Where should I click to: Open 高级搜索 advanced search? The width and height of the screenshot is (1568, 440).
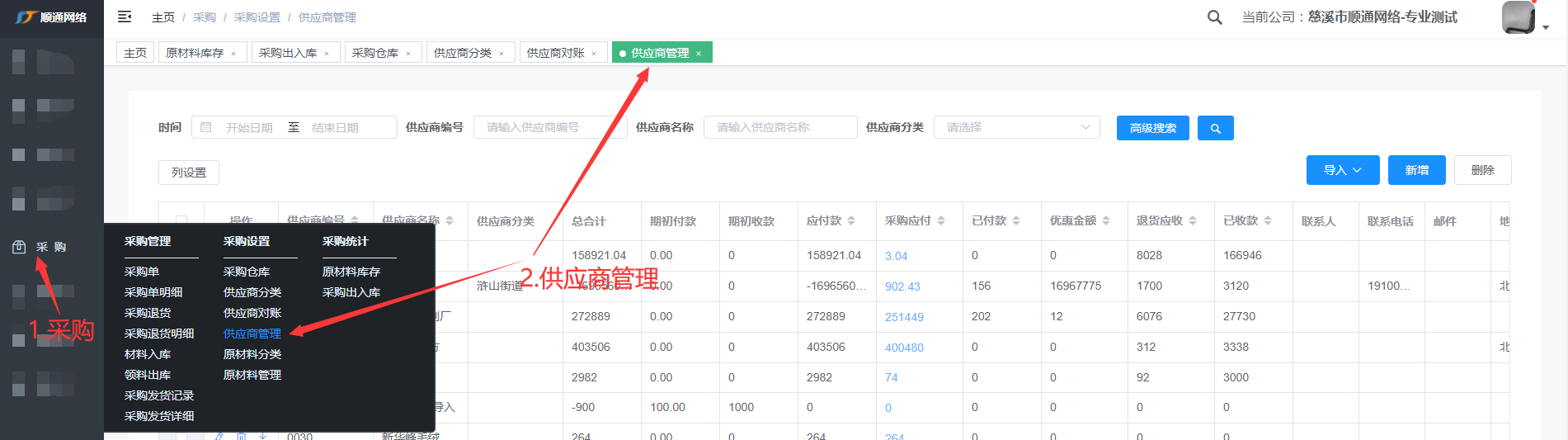click(1152, 128)
